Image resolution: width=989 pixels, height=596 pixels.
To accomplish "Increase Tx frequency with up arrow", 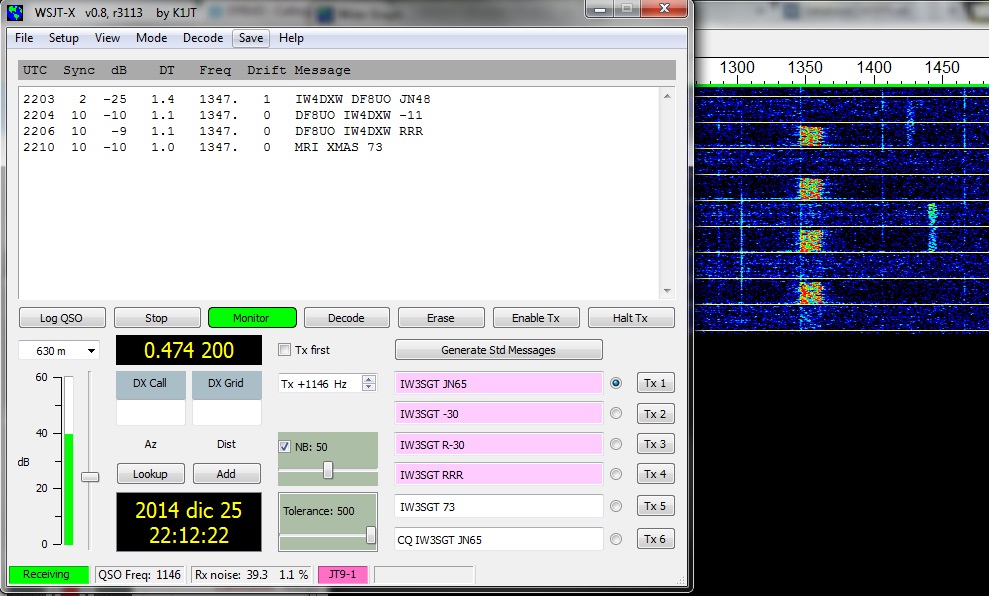I will click(369, 379).
